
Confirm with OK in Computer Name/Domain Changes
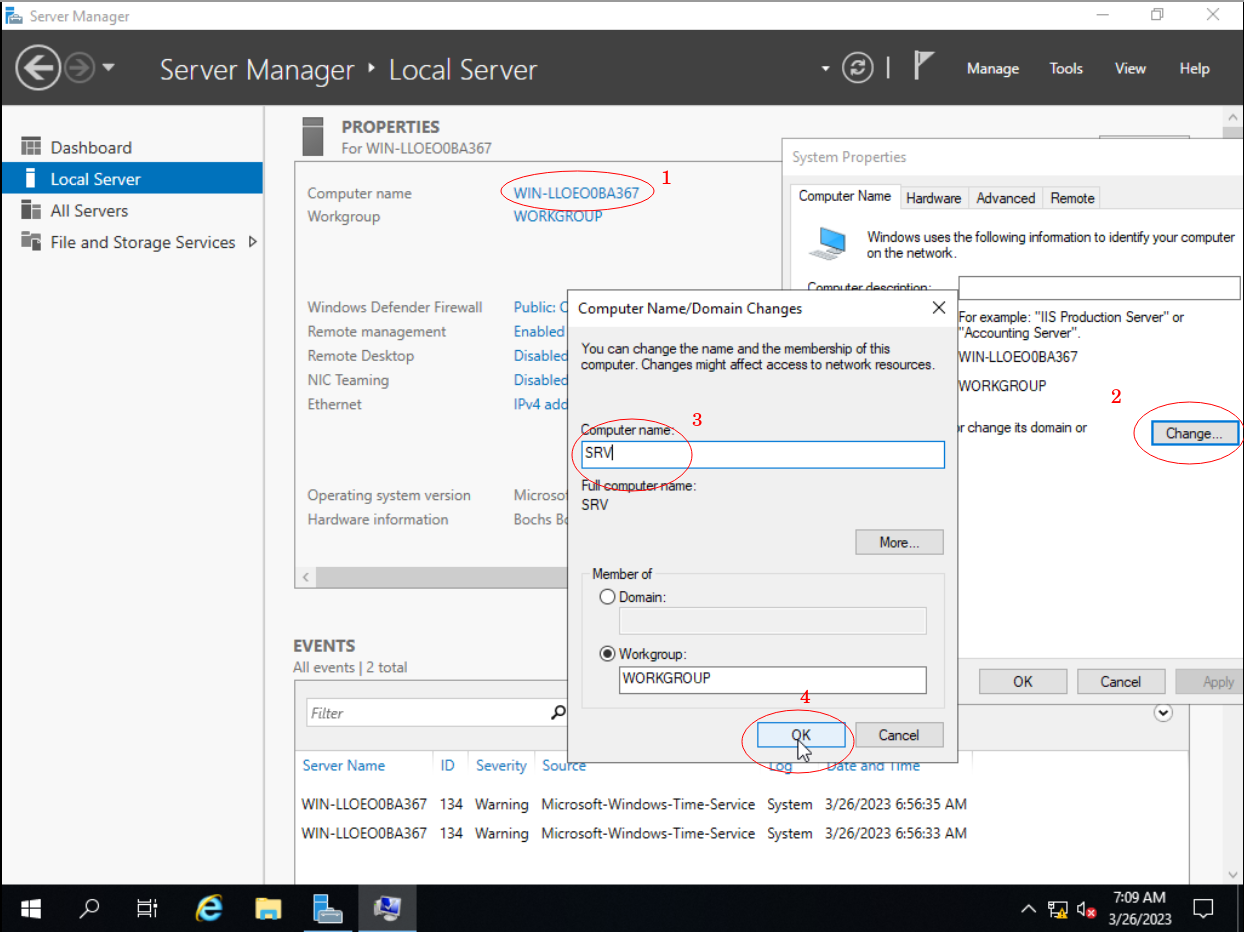pos(801,735)
